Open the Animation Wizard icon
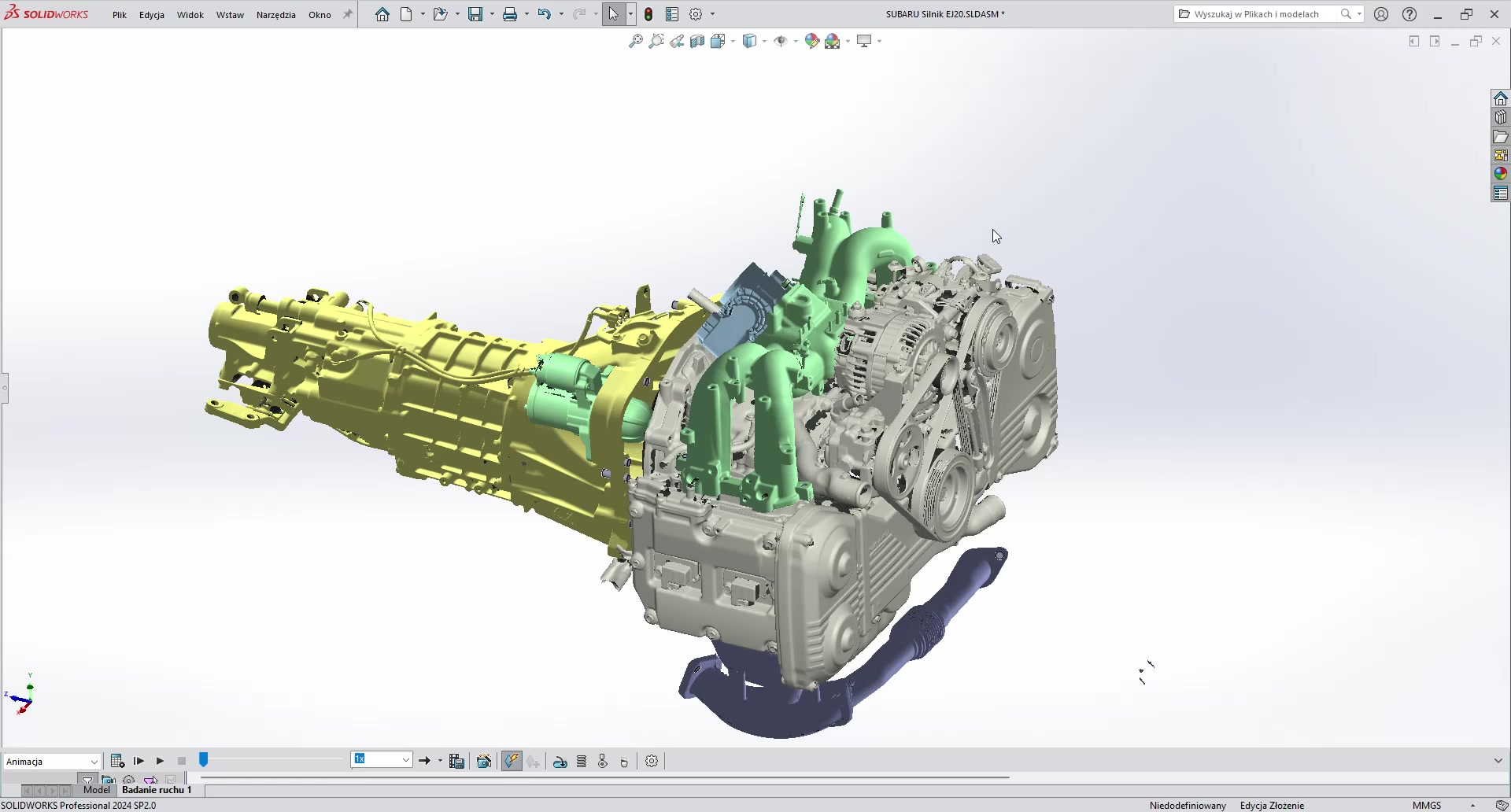The width and height of the screenshot is (1511, 812). pos(484,761)
